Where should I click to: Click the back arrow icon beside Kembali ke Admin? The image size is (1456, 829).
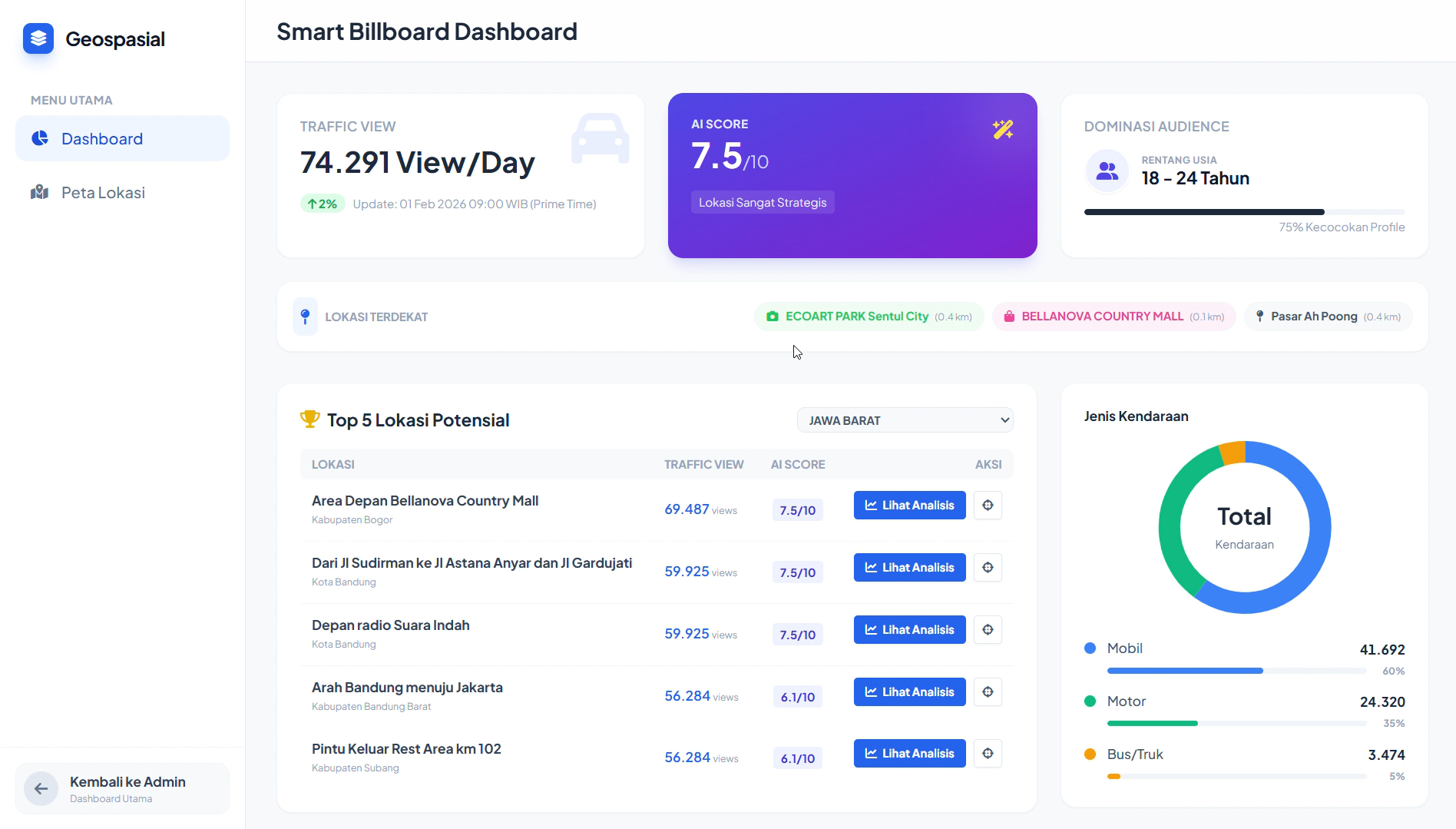[41, 788]
